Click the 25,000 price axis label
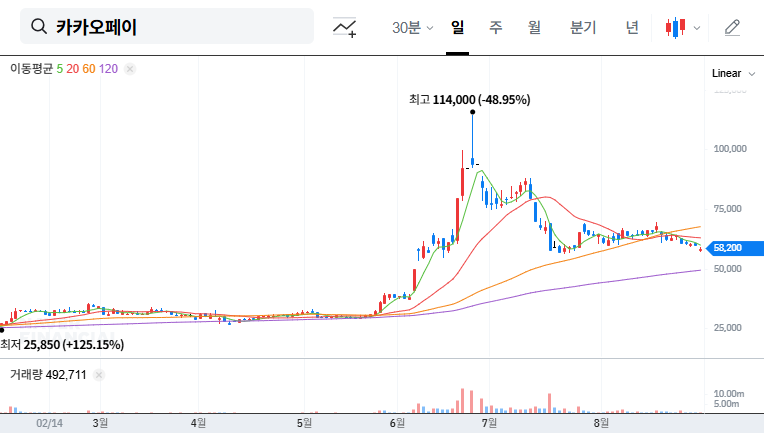 pyautogui.click(x=727, y=328)
